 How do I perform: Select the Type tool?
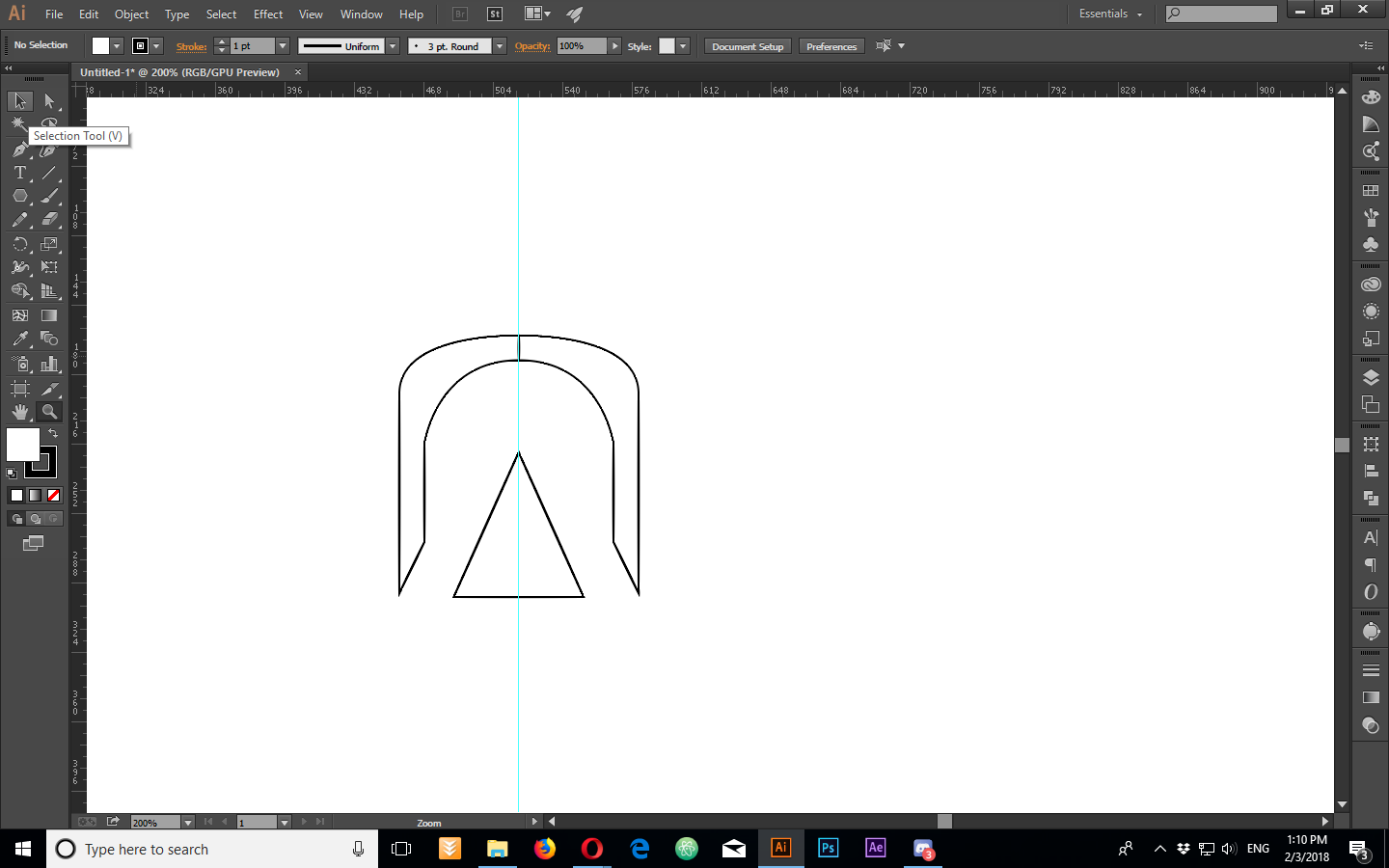(20, 173)
